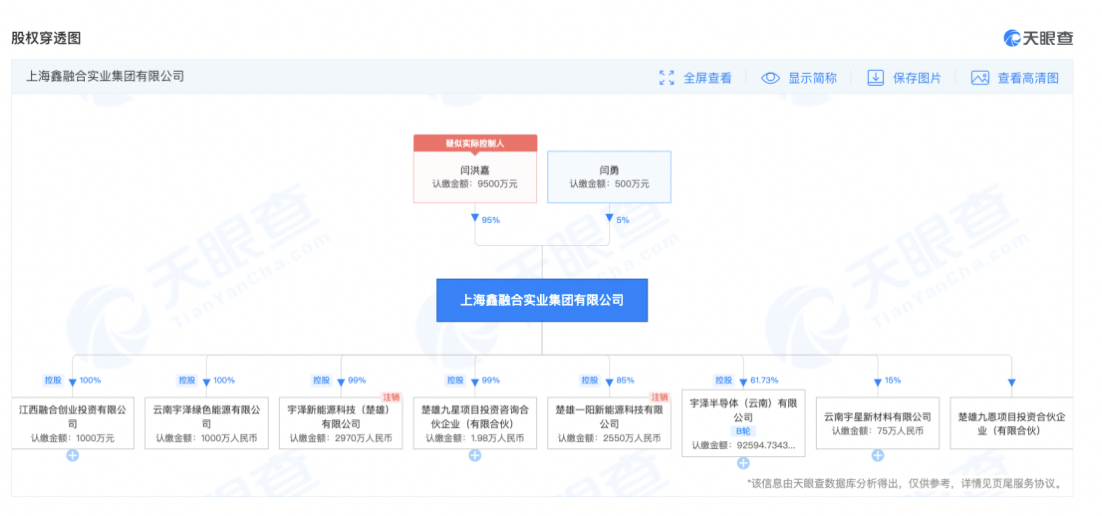The height and width of the screenshot is (516, 1102).
Task: Select shareholder card 闫勇
Action: coord(609,176)
